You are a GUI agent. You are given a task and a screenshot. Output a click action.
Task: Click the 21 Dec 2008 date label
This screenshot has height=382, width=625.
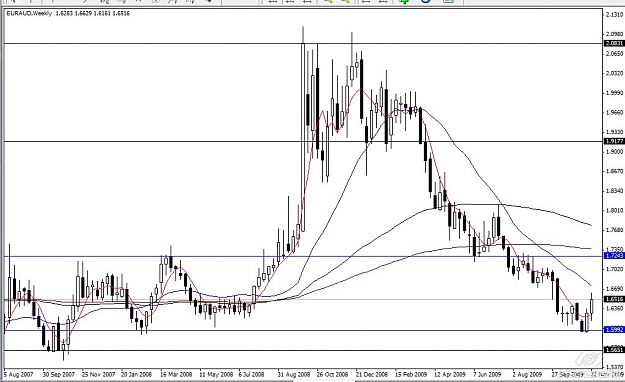point(372,375)
